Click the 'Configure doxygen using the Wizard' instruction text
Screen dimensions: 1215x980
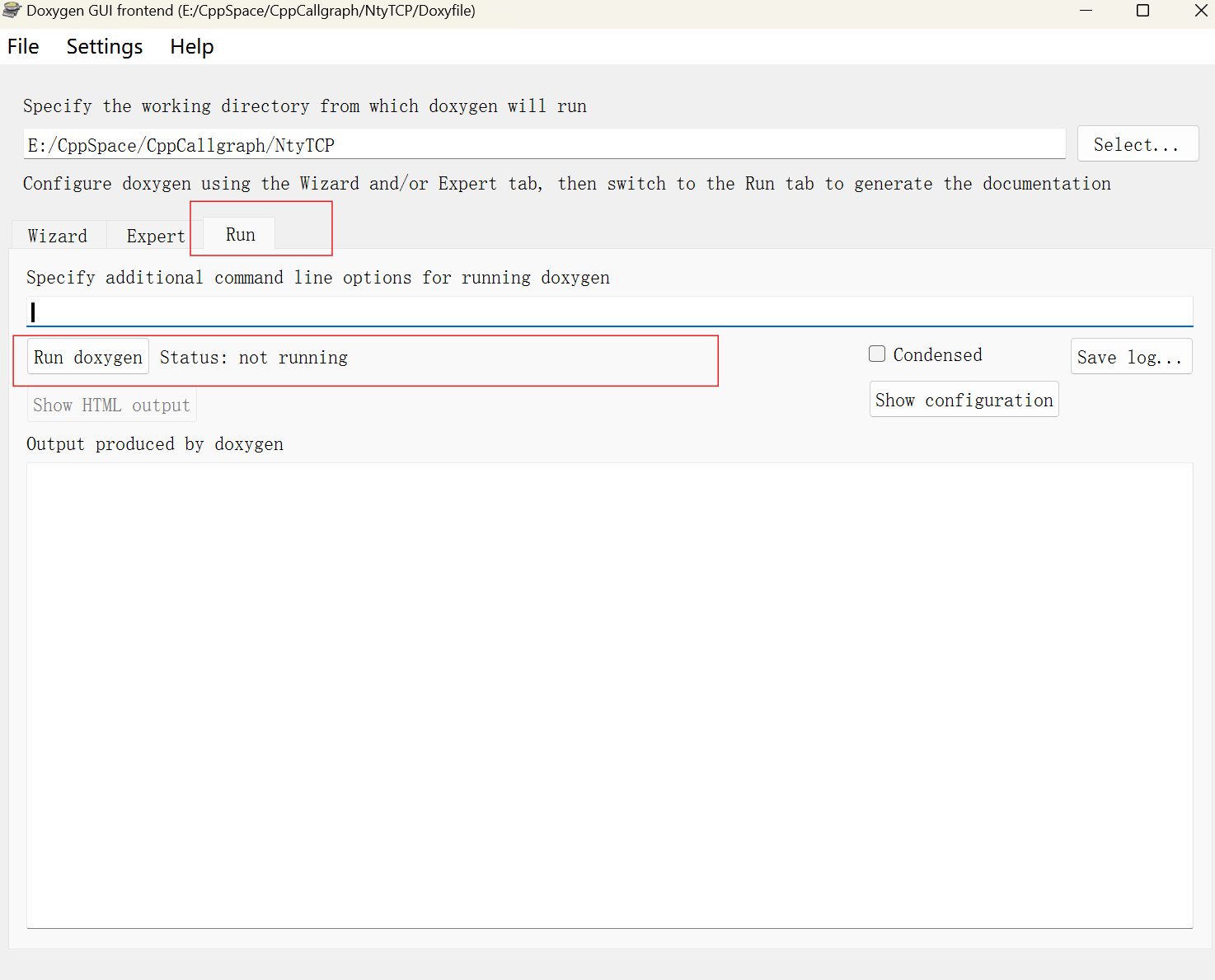point(567,183)
